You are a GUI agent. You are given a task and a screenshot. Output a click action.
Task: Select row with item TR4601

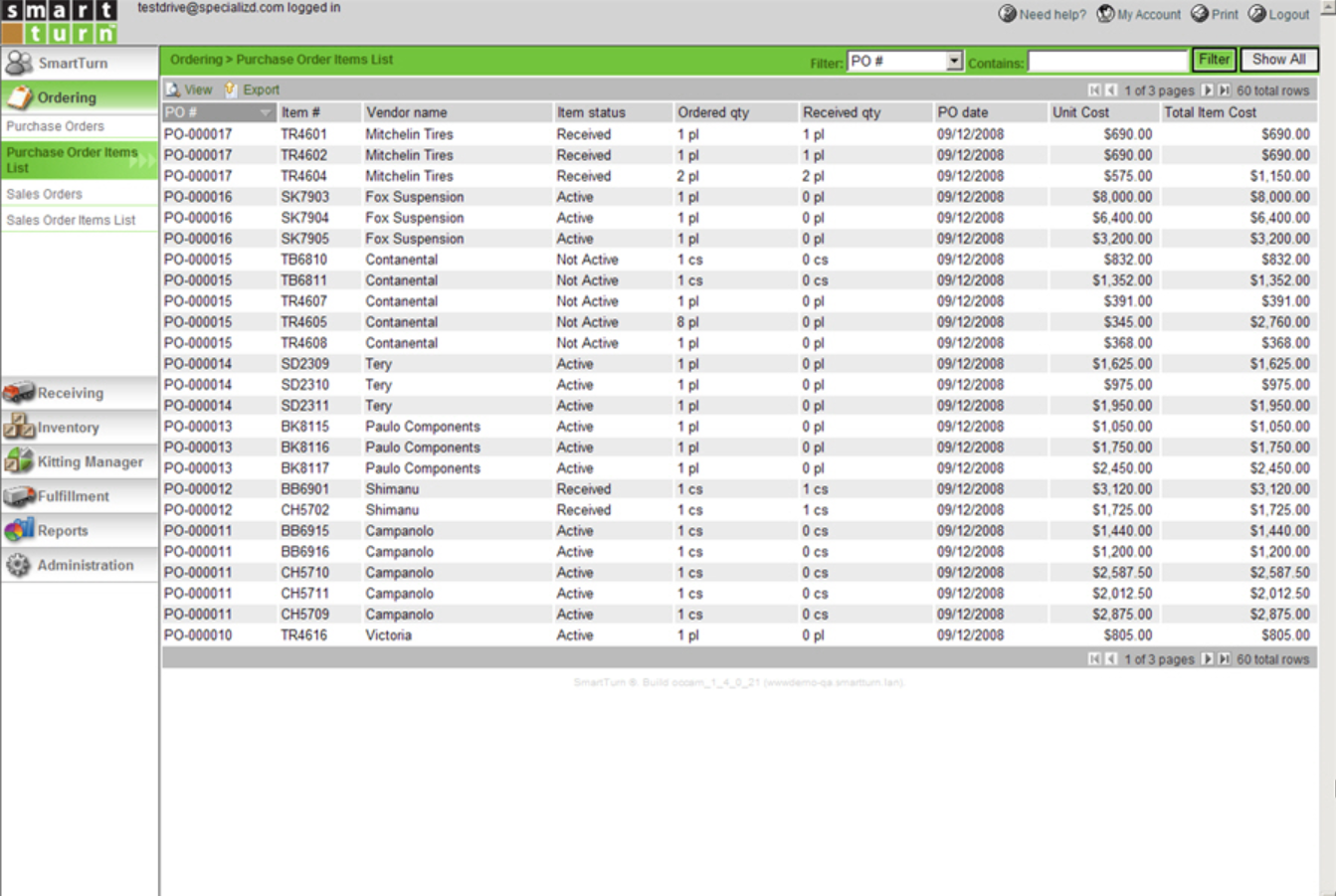(739, 134)
